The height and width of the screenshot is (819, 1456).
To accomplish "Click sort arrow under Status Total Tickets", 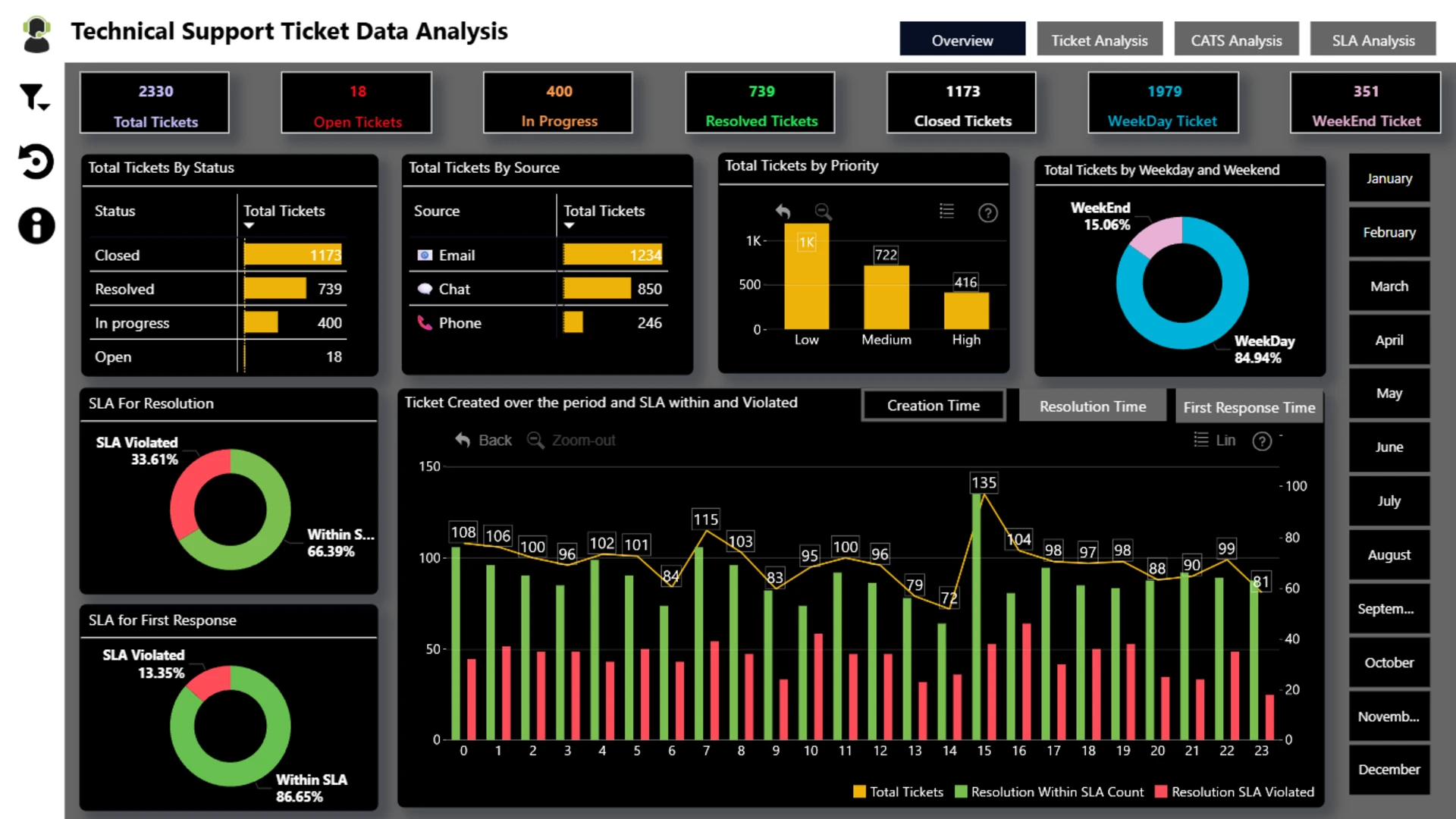I will pyautogui.click(x=249, y=226).
